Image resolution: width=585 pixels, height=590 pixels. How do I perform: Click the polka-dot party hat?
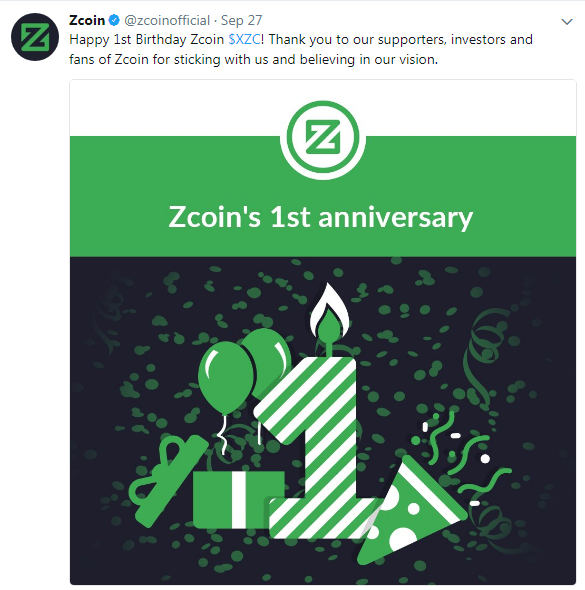[x=410, y=512]
